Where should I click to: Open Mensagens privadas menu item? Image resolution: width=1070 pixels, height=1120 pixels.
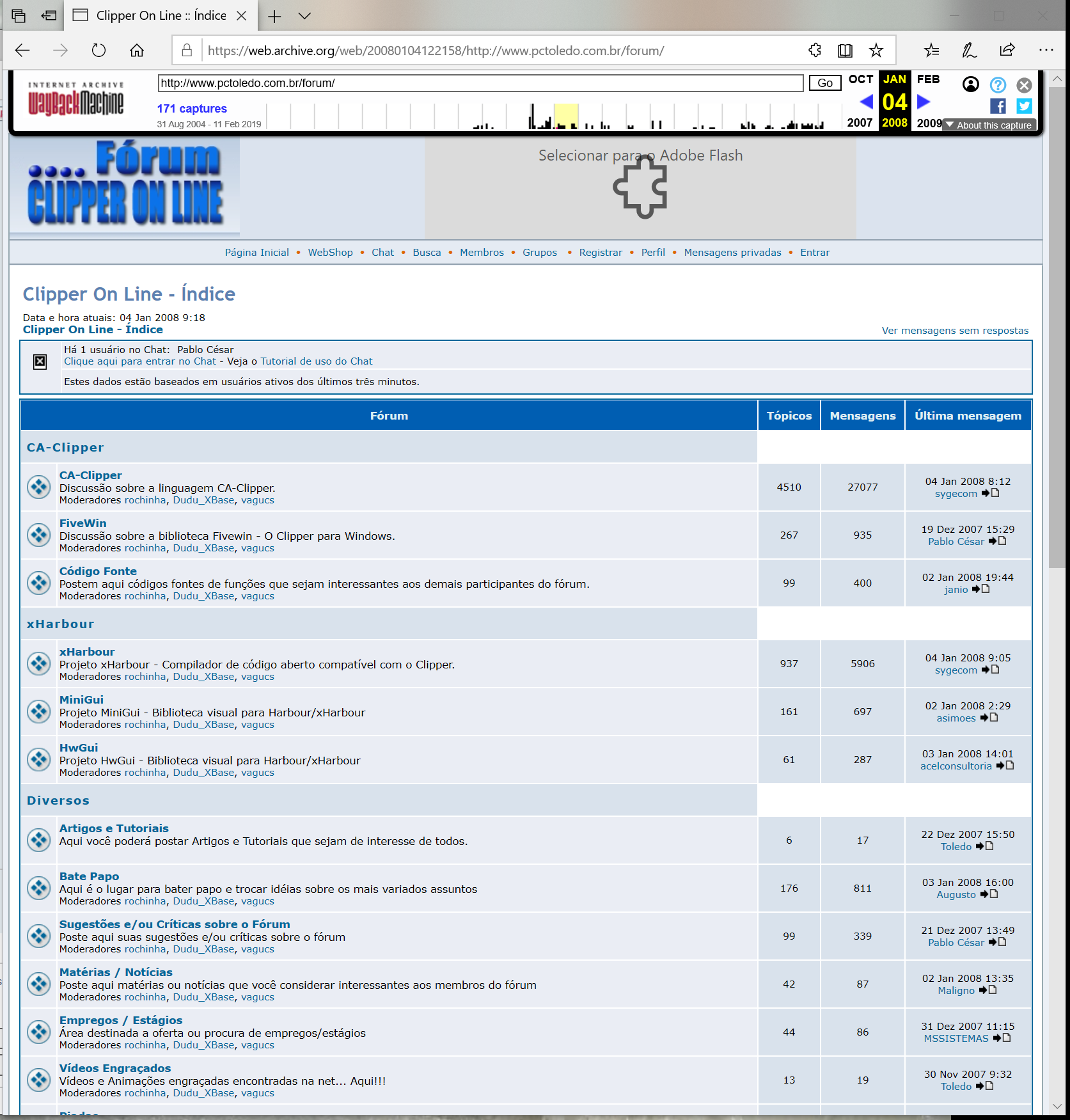(x=733, y=253)
